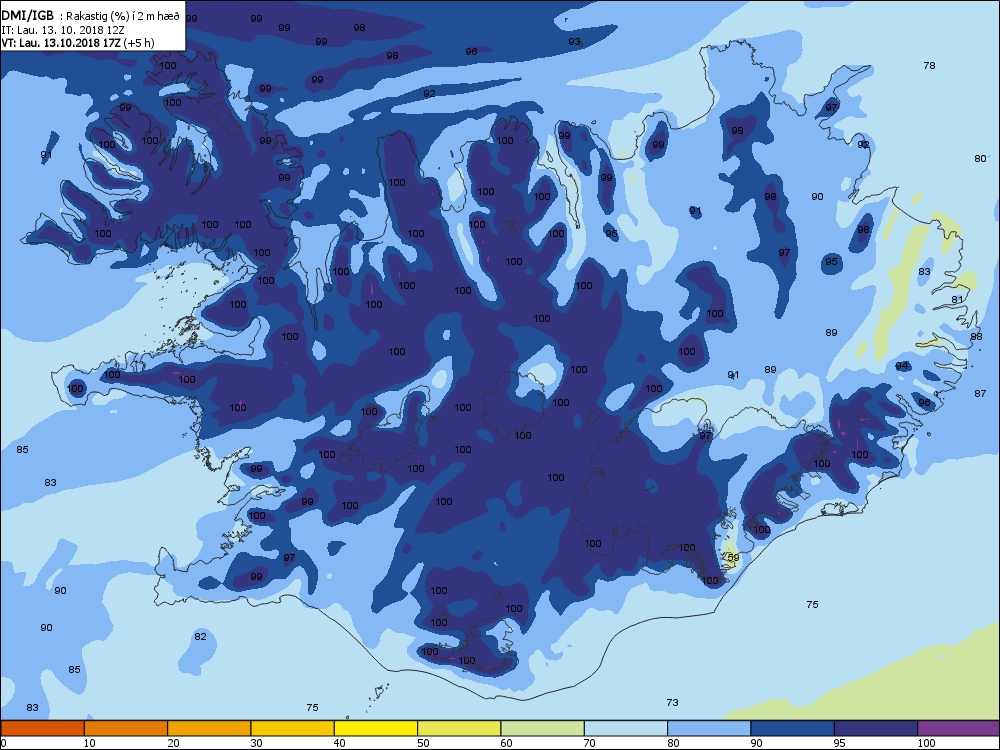Pick the navy 95–100 legend swatch
This screenshot has height=750, width=1000.
coord(876,728)
